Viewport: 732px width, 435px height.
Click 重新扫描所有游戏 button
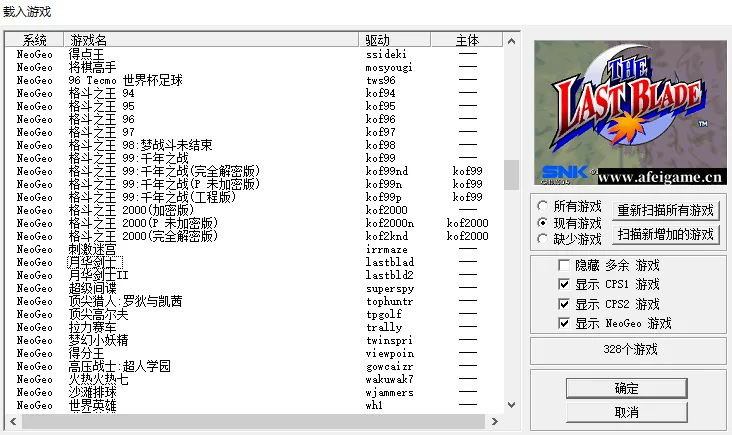(665, 210)
